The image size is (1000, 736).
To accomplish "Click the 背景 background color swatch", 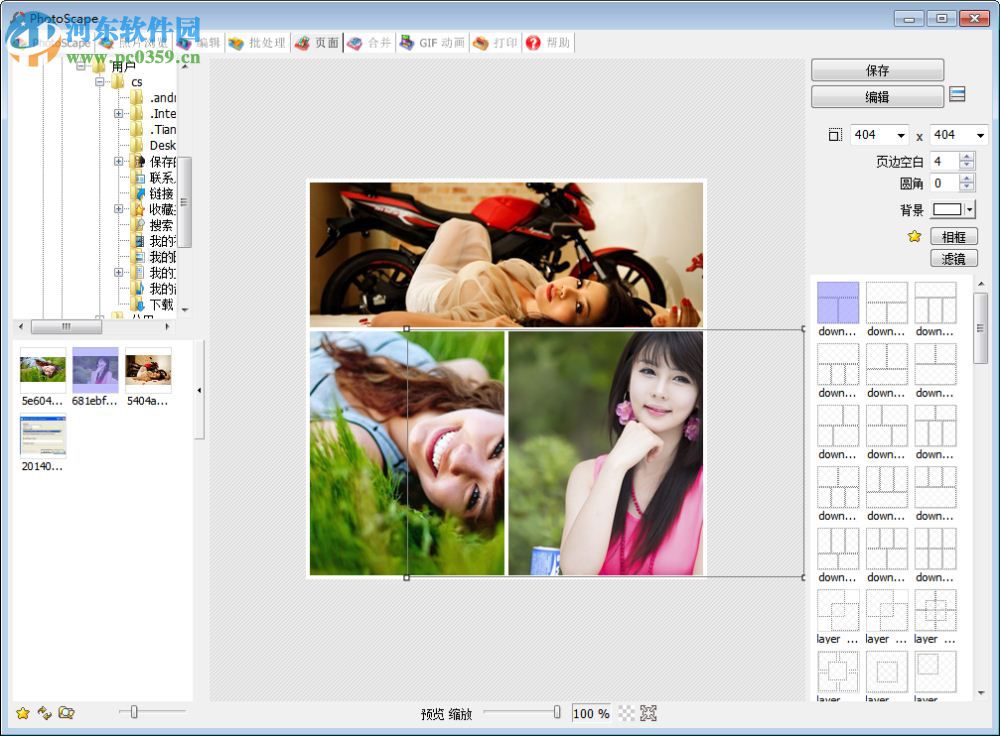I will point(947,209).
